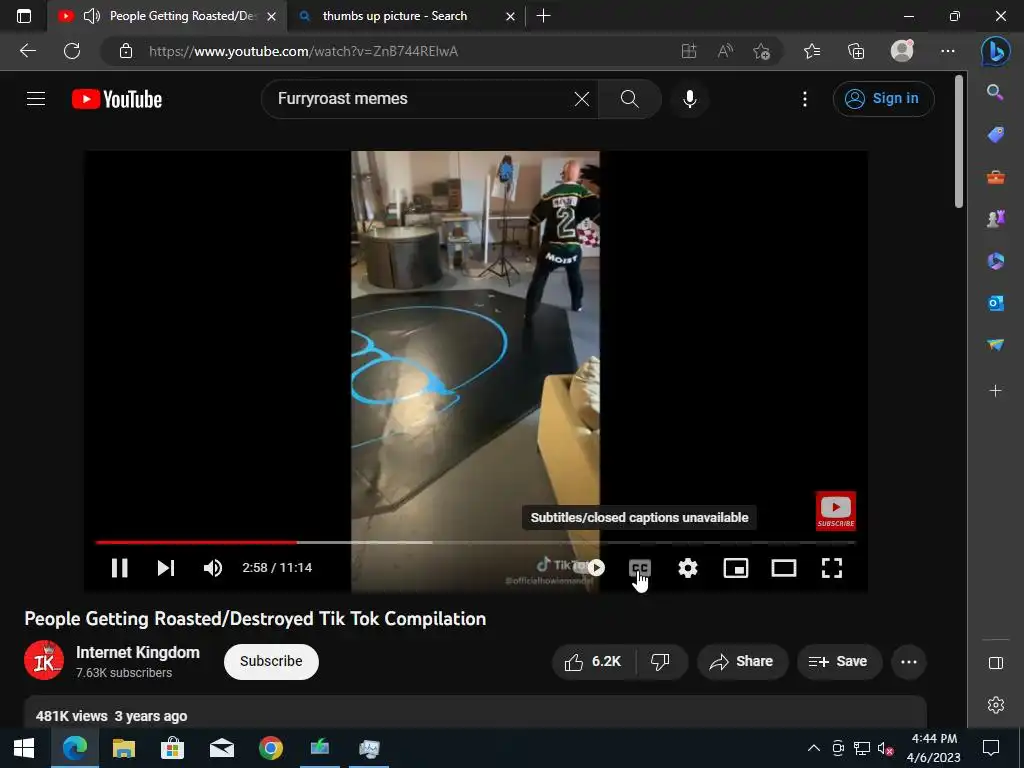Open the Edge profile avatar

tap(902, 51)
